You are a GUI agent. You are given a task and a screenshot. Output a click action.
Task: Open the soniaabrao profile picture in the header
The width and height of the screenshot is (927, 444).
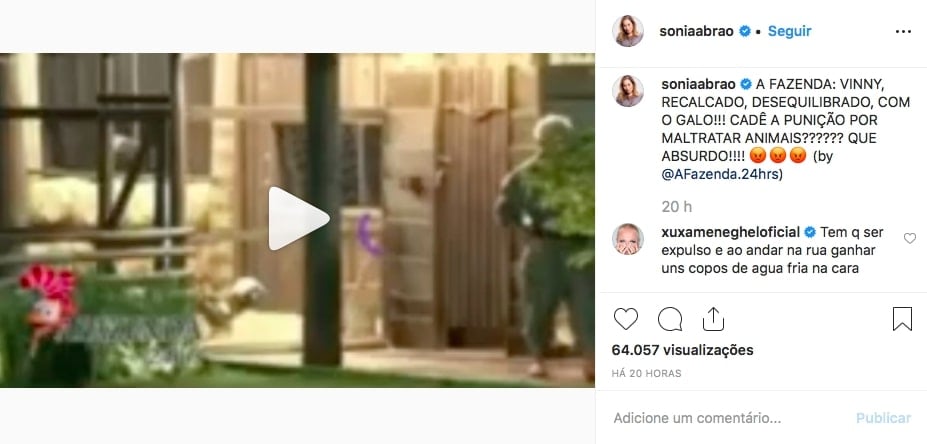[x=628, y=31]
